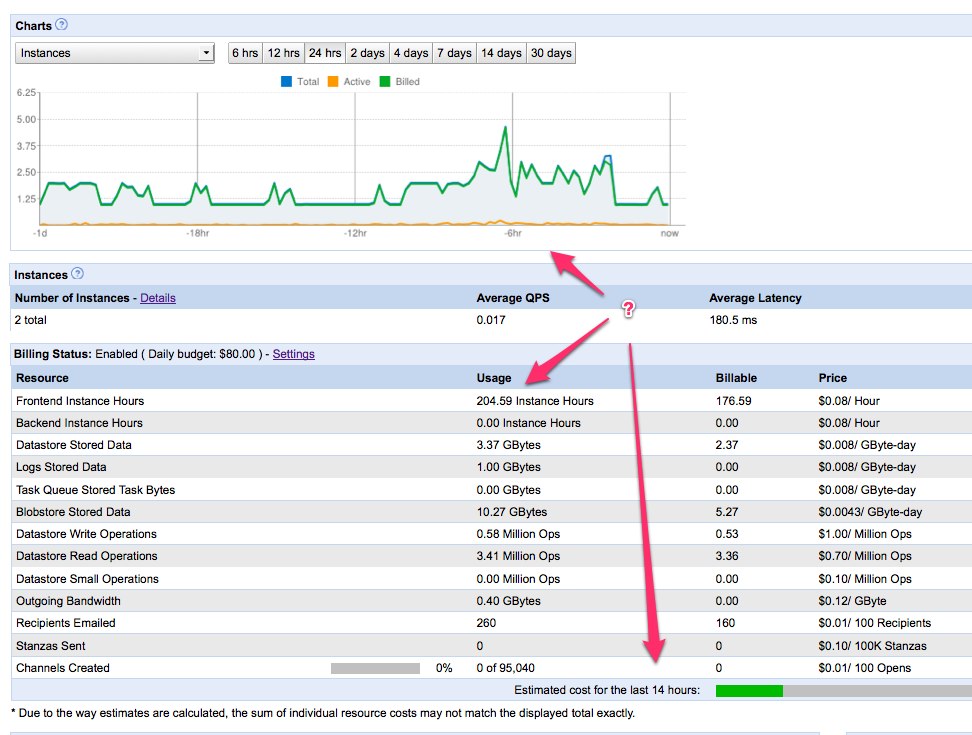Select the 14 days time range
972x735 pixels.
click(501, 53)
